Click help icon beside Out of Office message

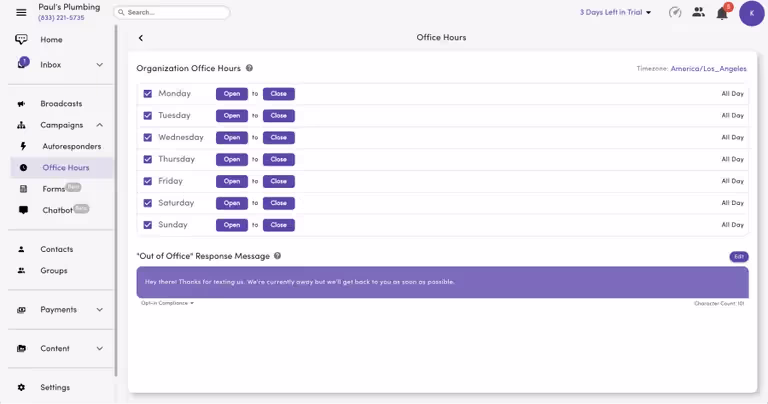tap(277, 256)
